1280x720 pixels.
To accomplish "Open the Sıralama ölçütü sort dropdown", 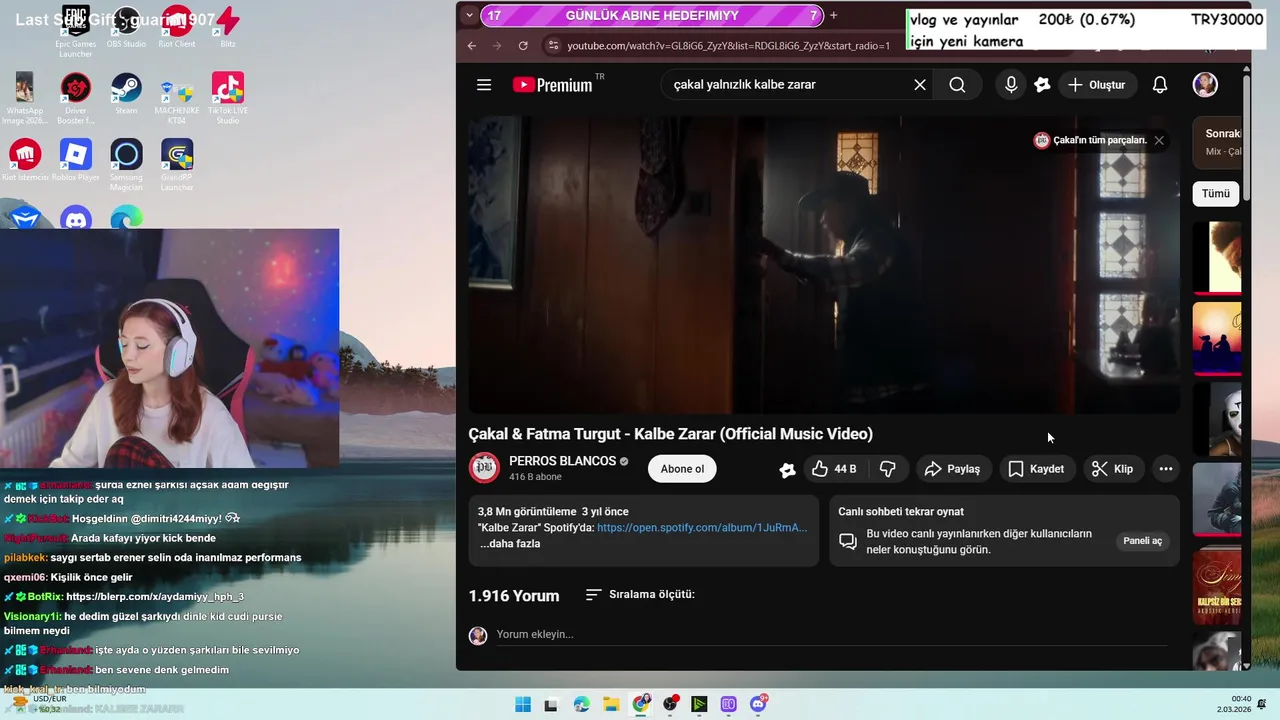I will 640,595.
